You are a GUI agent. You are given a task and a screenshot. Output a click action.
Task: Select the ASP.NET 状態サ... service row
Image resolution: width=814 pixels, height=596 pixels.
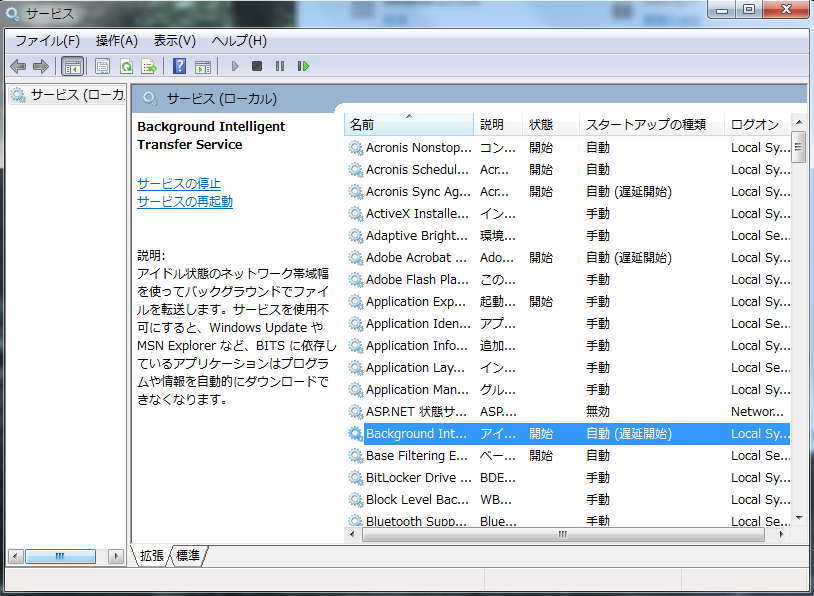(x=568, y=412)
